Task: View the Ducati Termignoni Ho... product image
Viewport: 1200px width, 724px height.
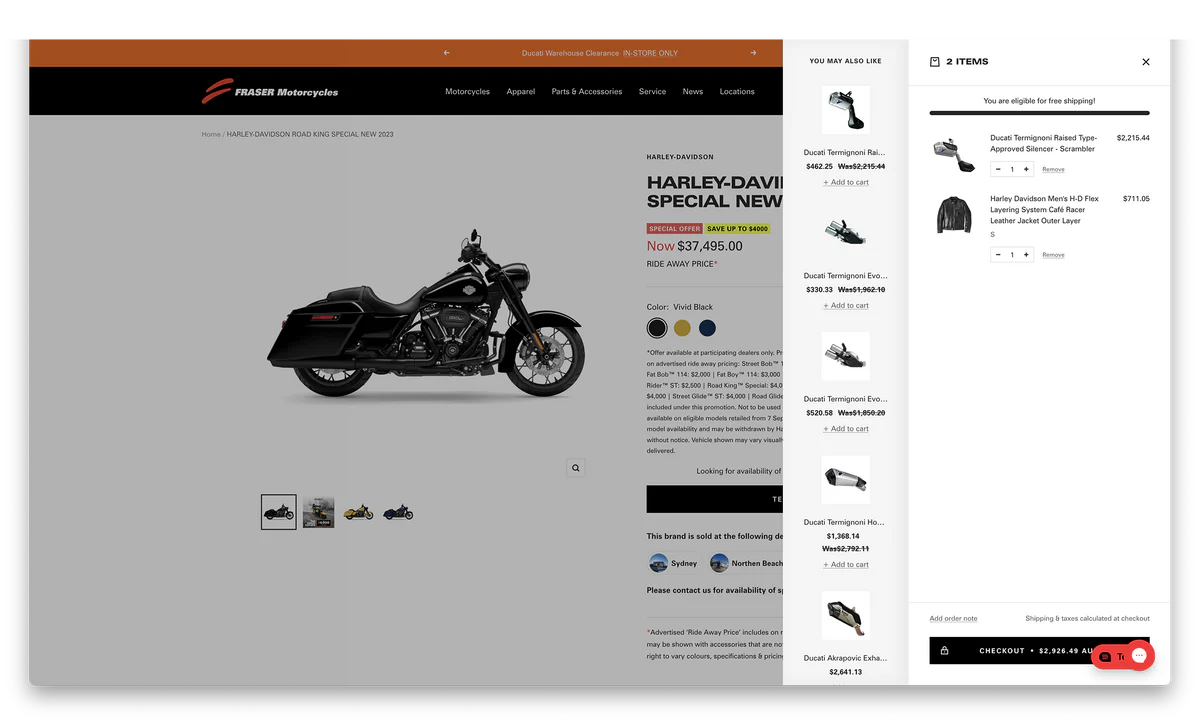Action: [846, 479]
